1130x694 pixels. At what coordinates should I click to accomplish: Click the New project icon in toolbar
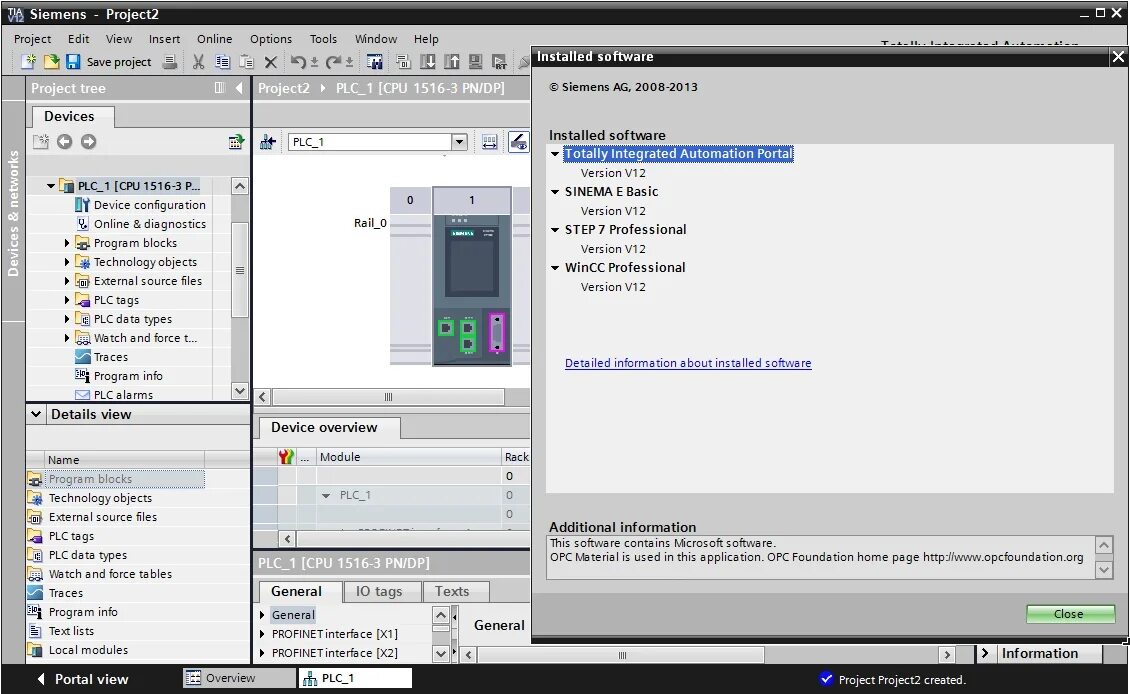point(28,62)
